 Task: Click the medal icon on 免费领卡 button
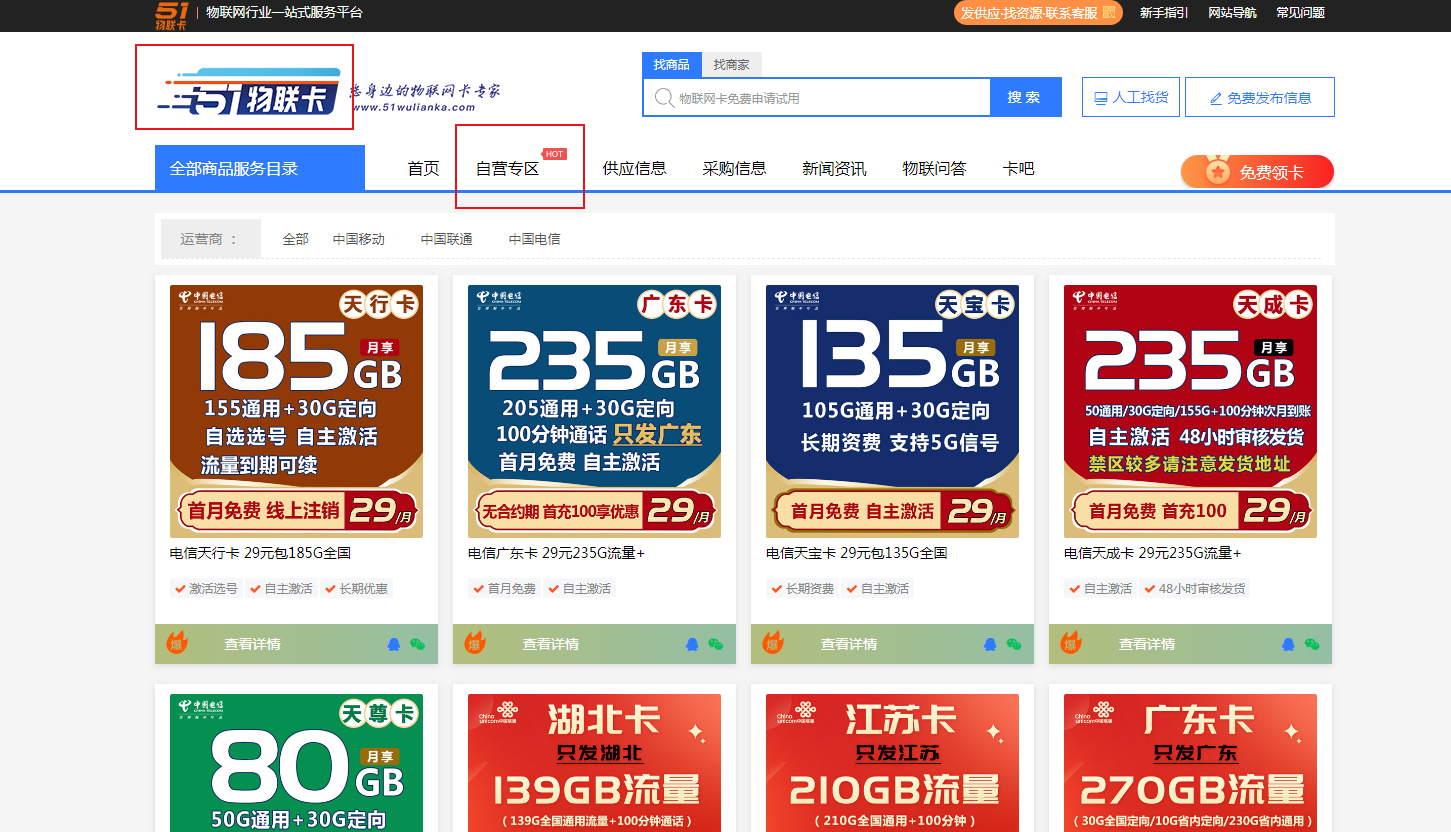click(x=1217, y=171)
